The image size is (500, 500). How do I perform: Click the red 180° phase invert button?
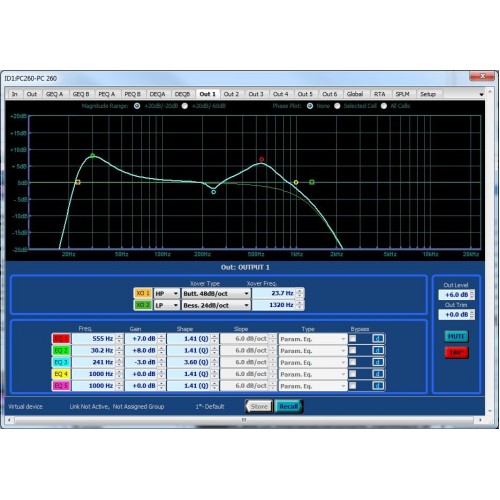pyautogui.click(x=456, y=352)
